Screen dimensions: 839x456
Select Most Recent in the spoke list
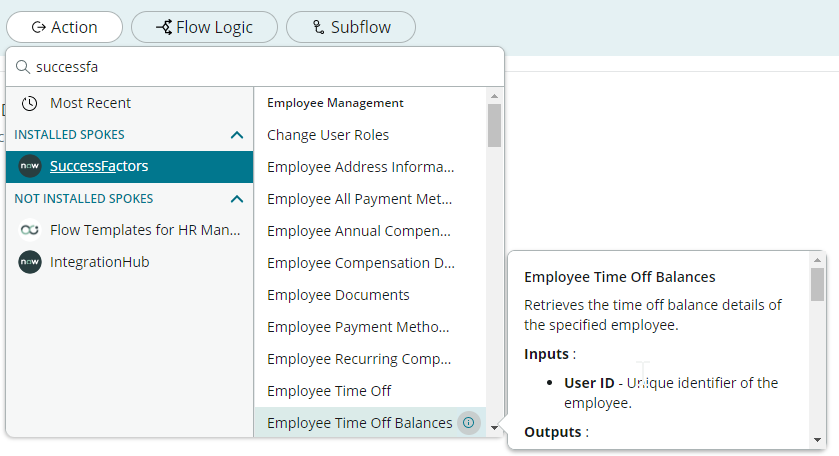(129, 103)
